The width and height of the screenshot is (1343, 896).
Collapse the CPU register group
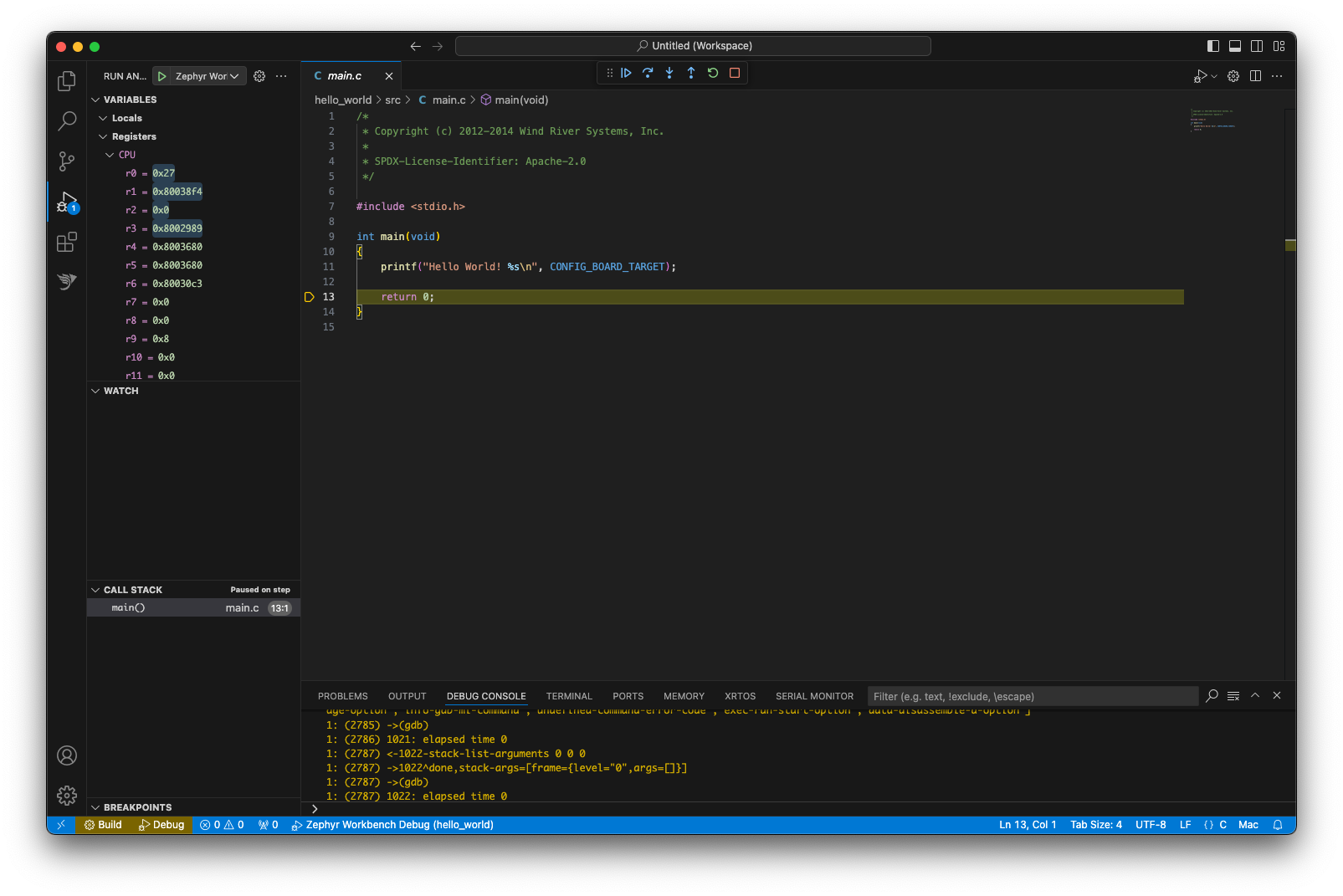(110, 154)
